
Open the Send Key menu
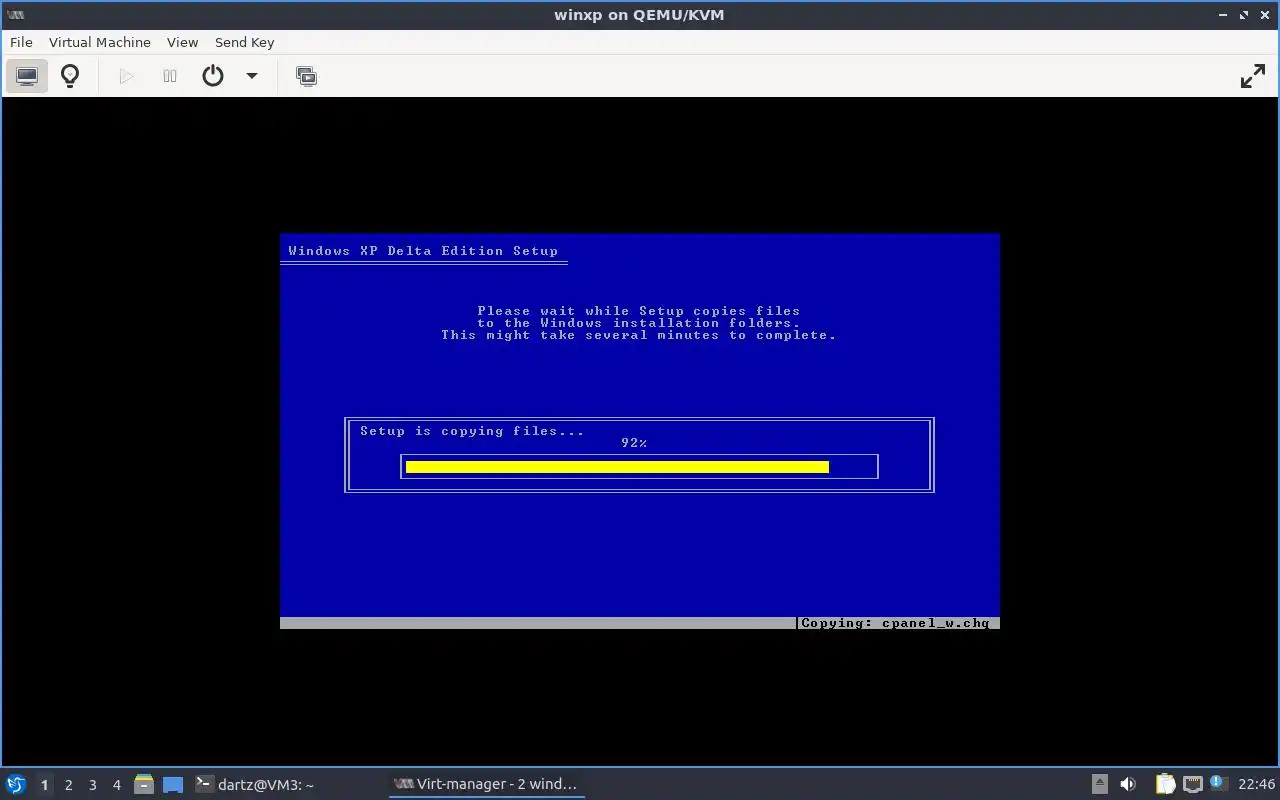(244, 42)
